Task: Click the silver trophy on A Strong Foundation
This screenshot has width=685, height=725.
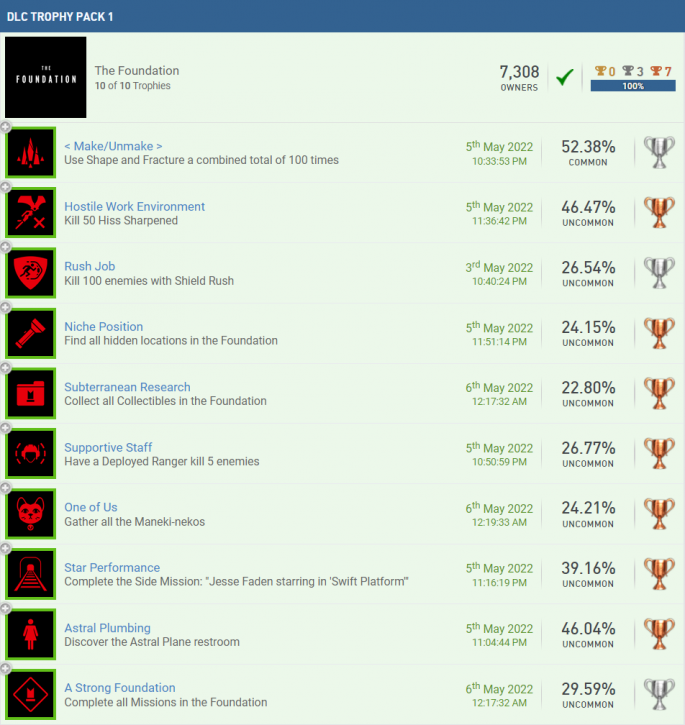Action: click(659, 694)
